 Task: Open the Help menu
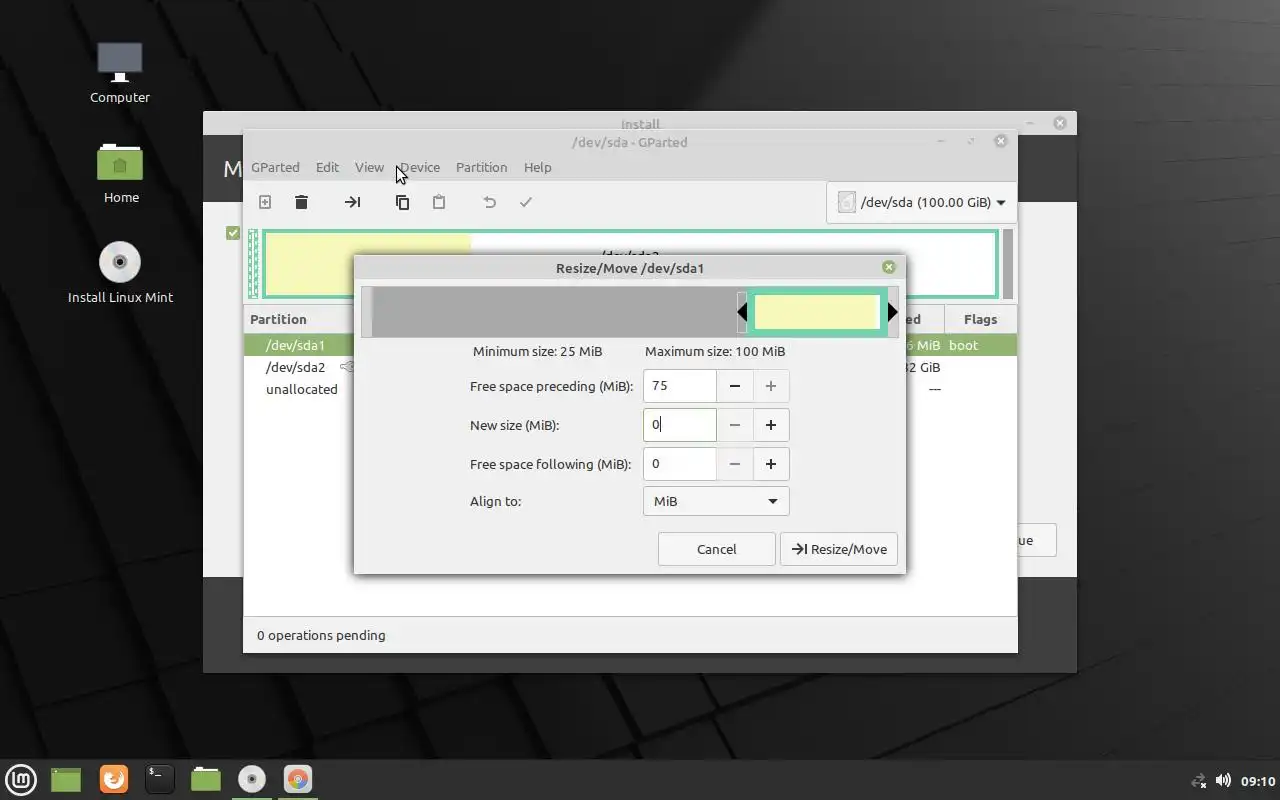click(x=537, y=167)
